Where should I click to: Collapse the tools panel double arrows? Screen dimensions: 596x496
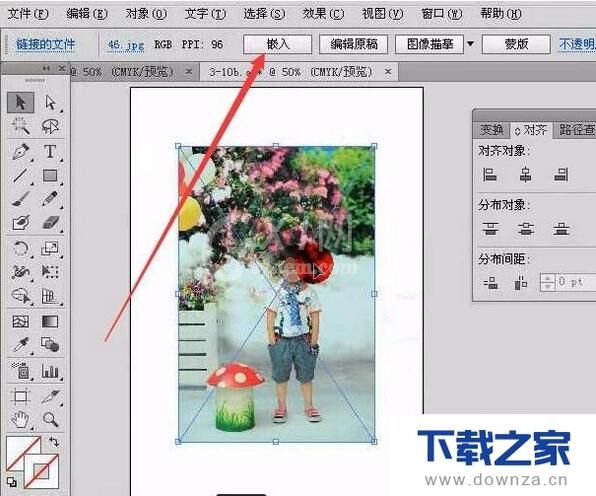46,68
